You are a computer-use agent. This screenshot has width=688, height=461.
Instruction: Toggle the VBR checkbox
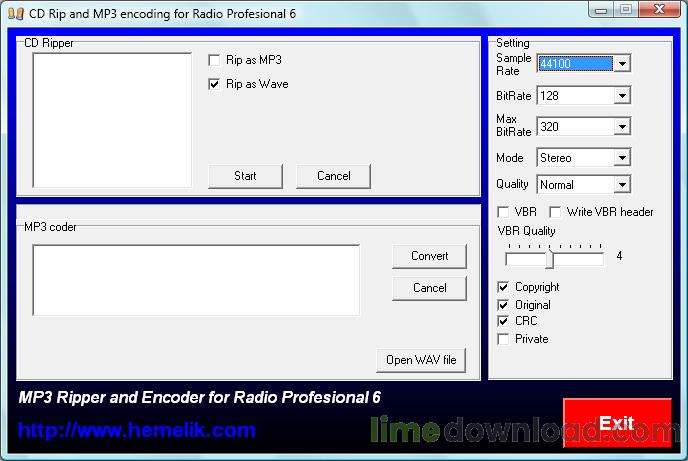tap(503, 212)
